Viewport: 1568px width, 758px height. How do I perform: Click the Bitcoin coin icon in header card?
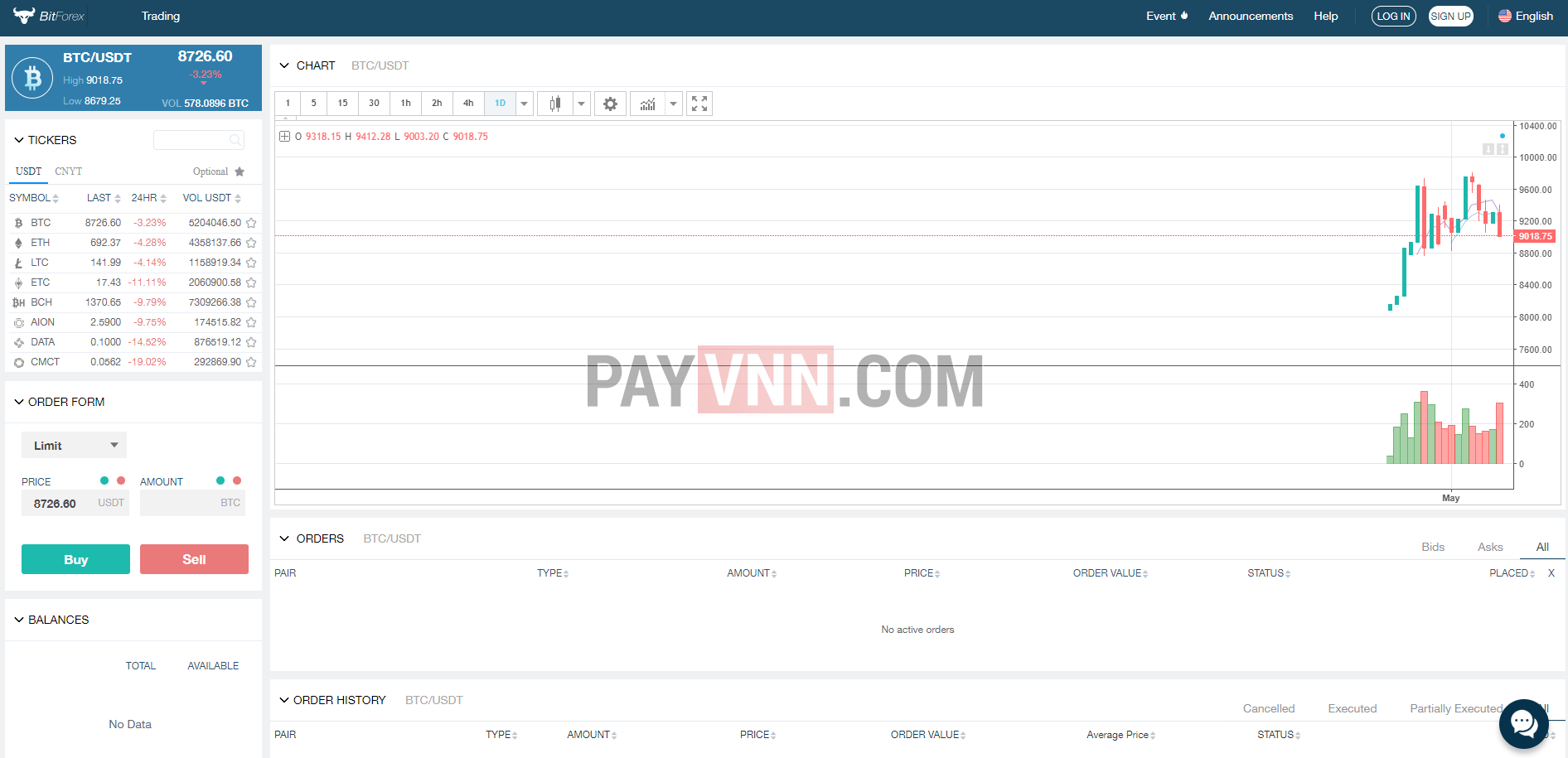click(33, 79)
